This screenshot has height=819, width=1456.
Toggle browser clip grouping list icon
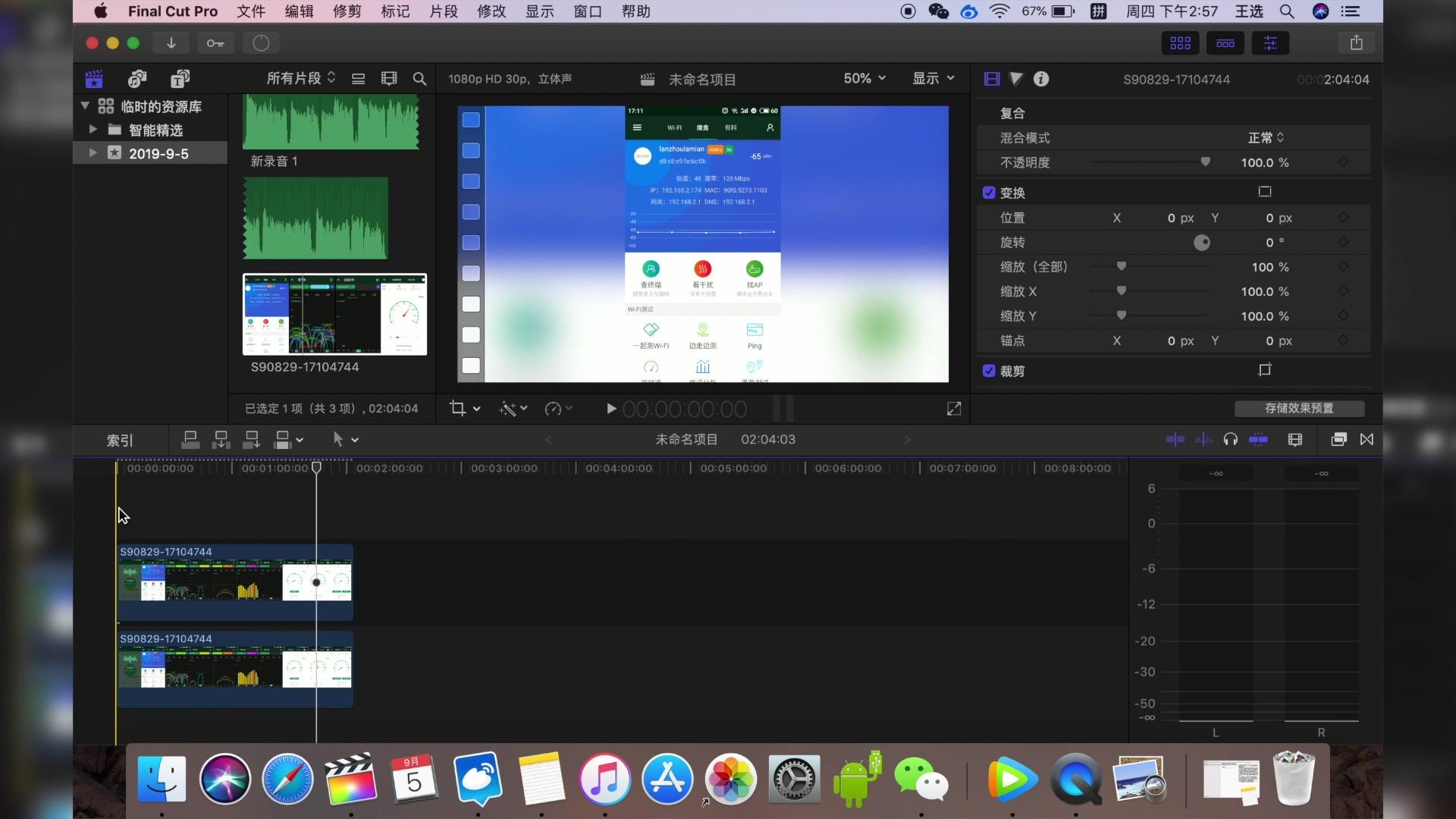(x=359, y=79)
